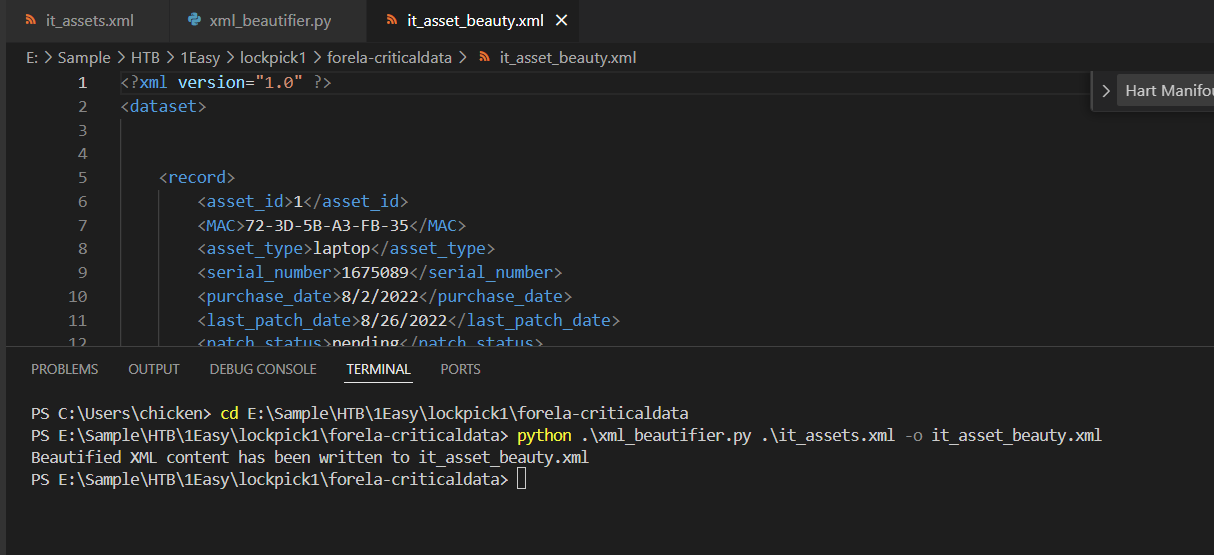Click line number 5 in the gutter
The height and width of the screenshot is (555, 1214).
[x=82, y=178]
